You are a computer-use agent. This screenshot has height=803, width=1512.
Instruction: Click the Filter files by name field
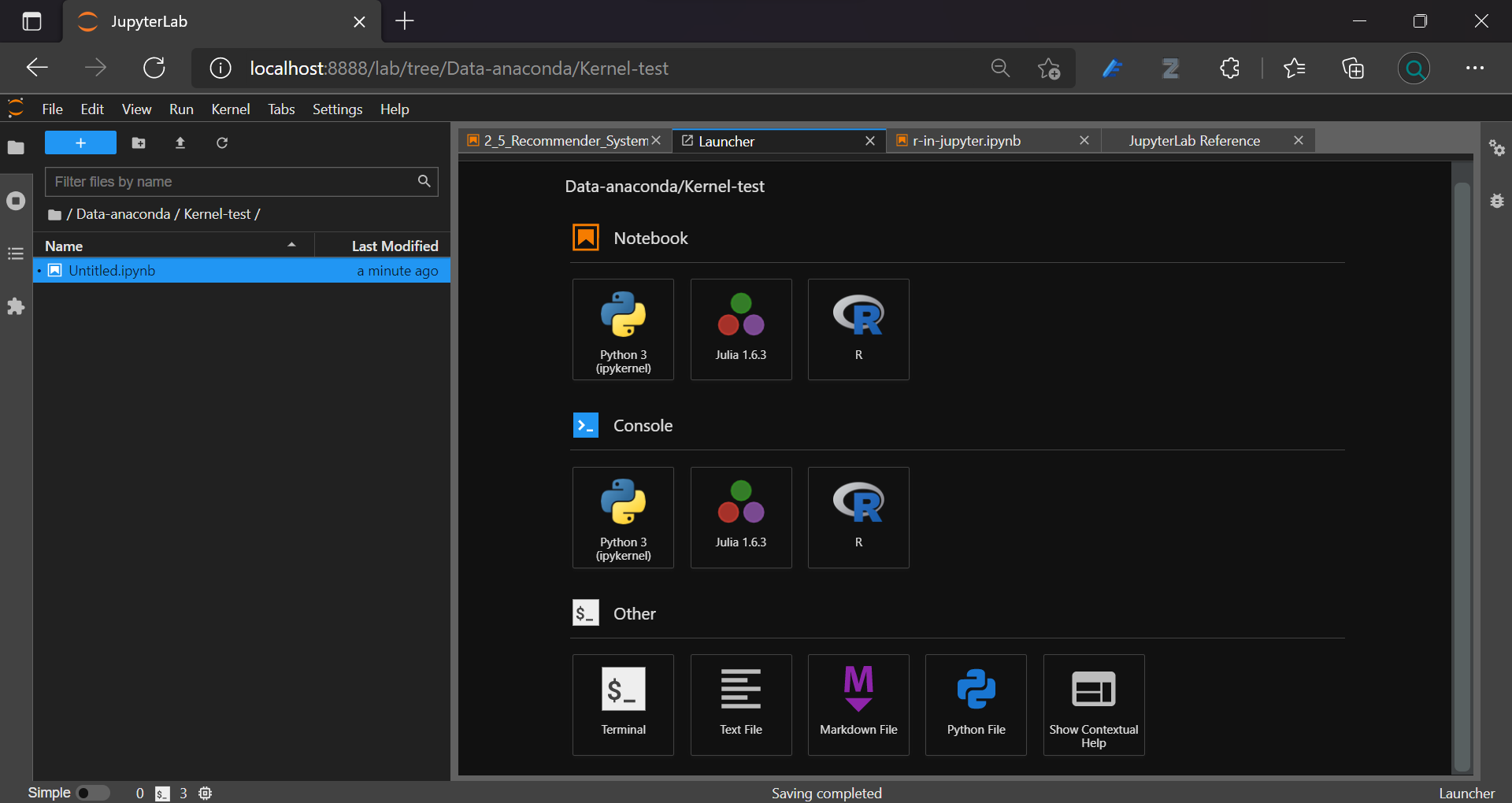coord(241,182)
